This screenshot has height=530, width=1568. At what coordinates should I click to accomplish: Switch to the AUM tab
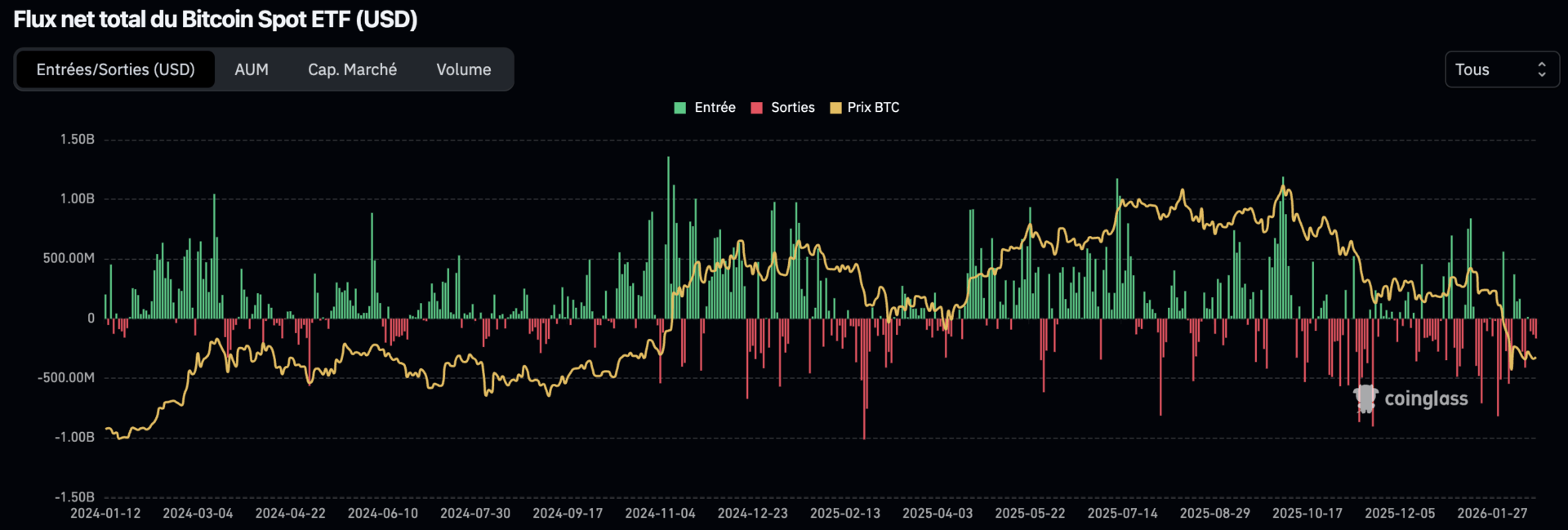[252, 69]
